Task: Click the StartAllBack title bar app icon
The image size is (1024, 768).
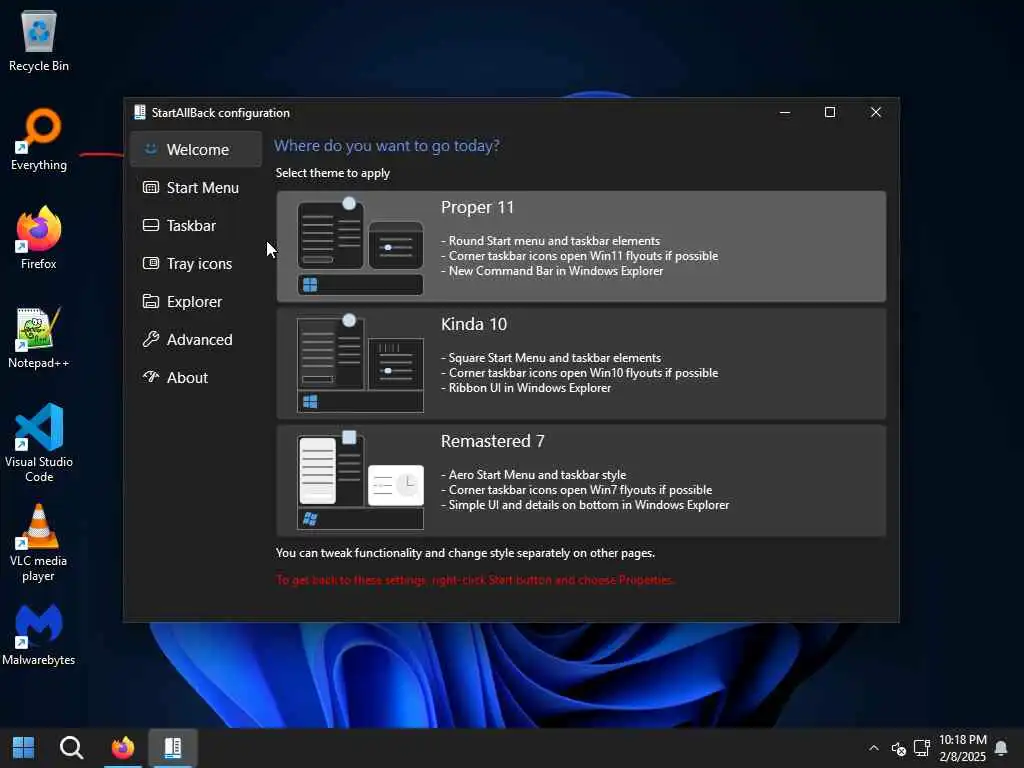Action: click(140, 112)
